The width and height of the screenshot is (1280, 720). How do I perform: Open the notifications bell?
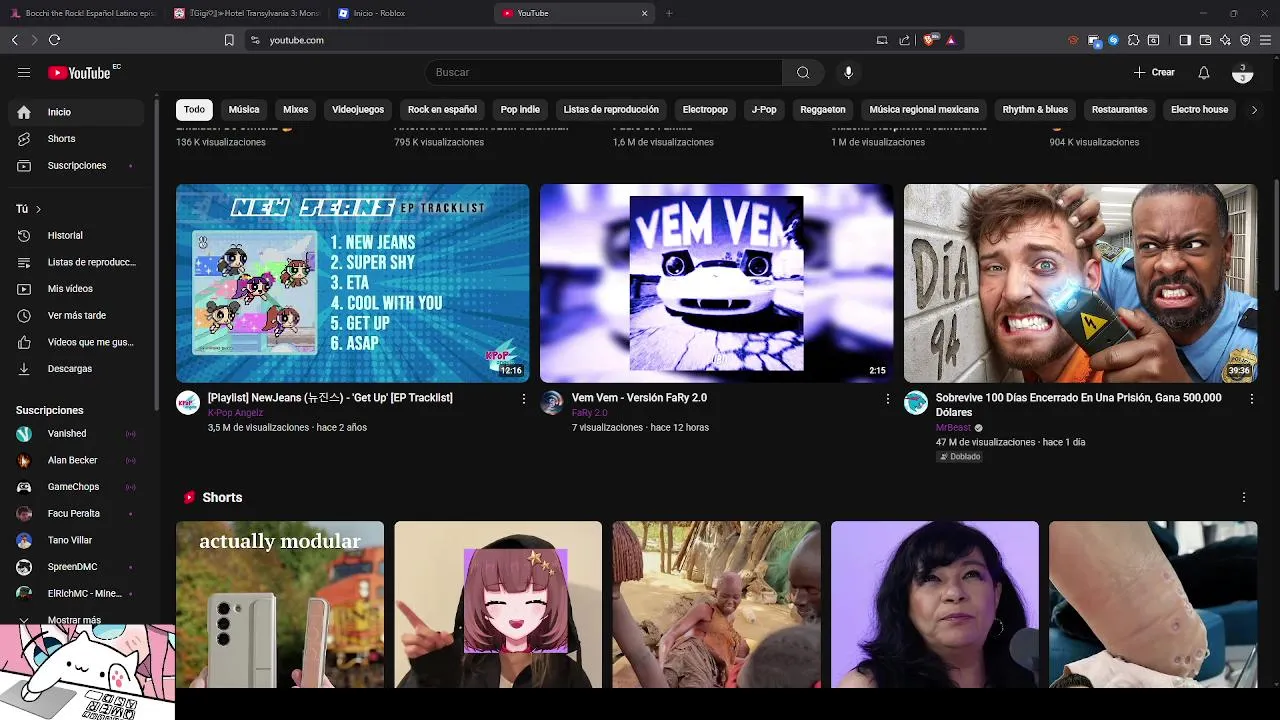(1204, 72)
